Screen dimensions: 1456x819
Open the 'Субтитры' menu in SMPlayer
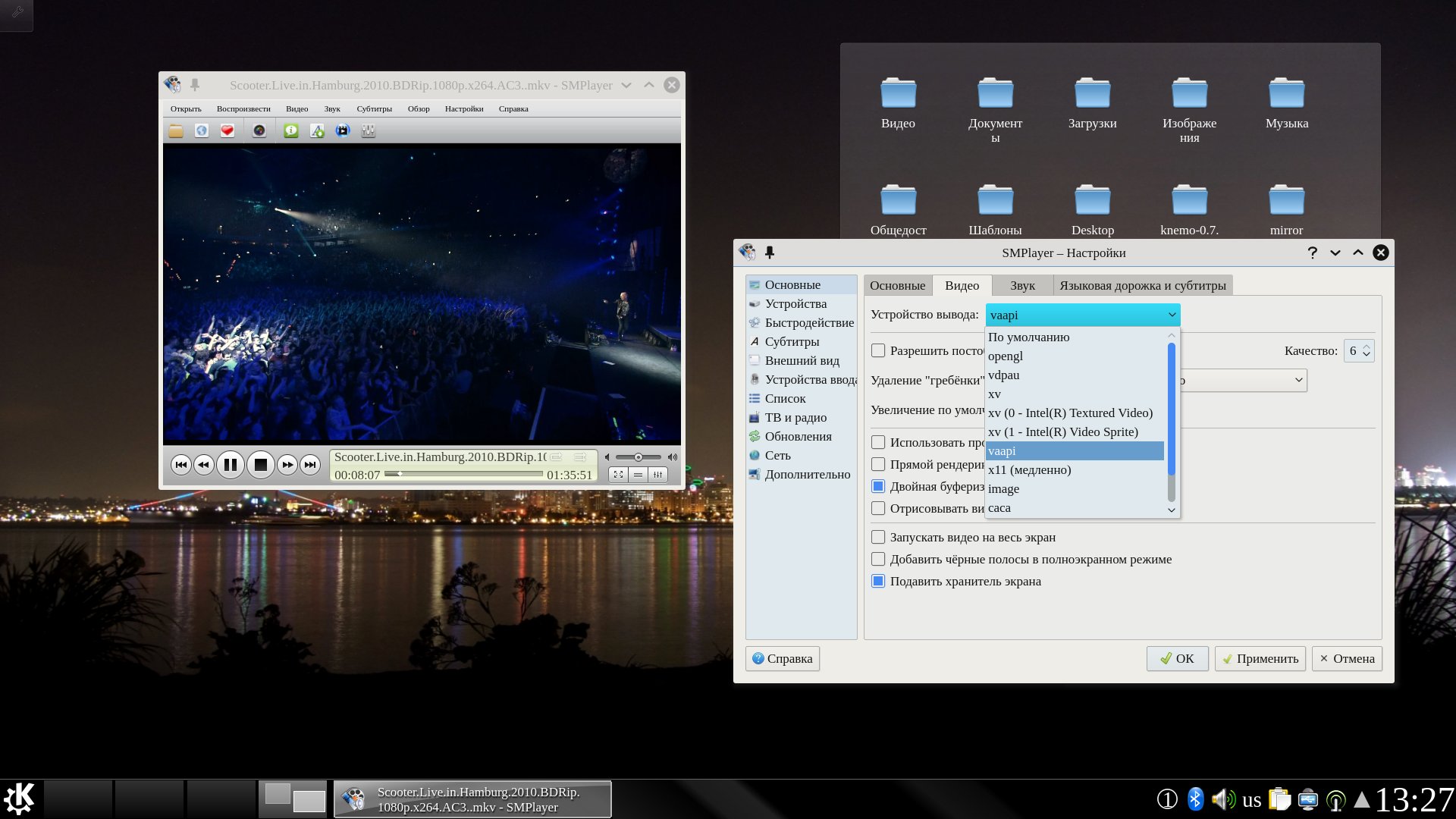click(x=374, y=109)
